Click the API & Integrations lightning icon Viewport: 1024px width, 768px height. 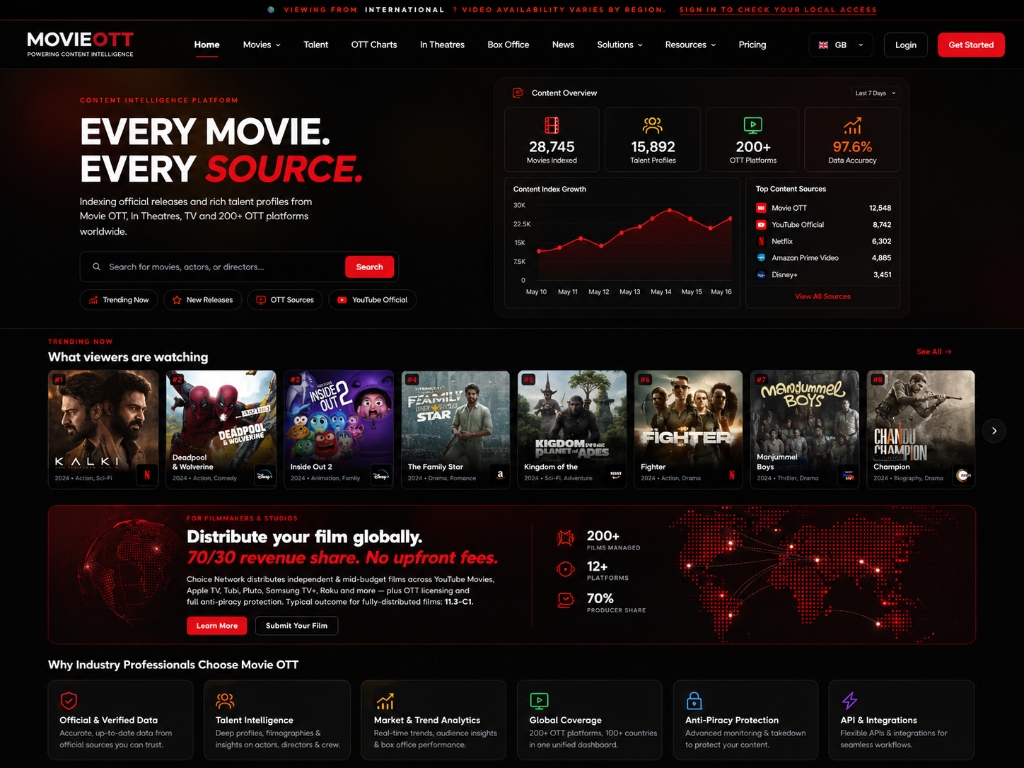[849, 701]
